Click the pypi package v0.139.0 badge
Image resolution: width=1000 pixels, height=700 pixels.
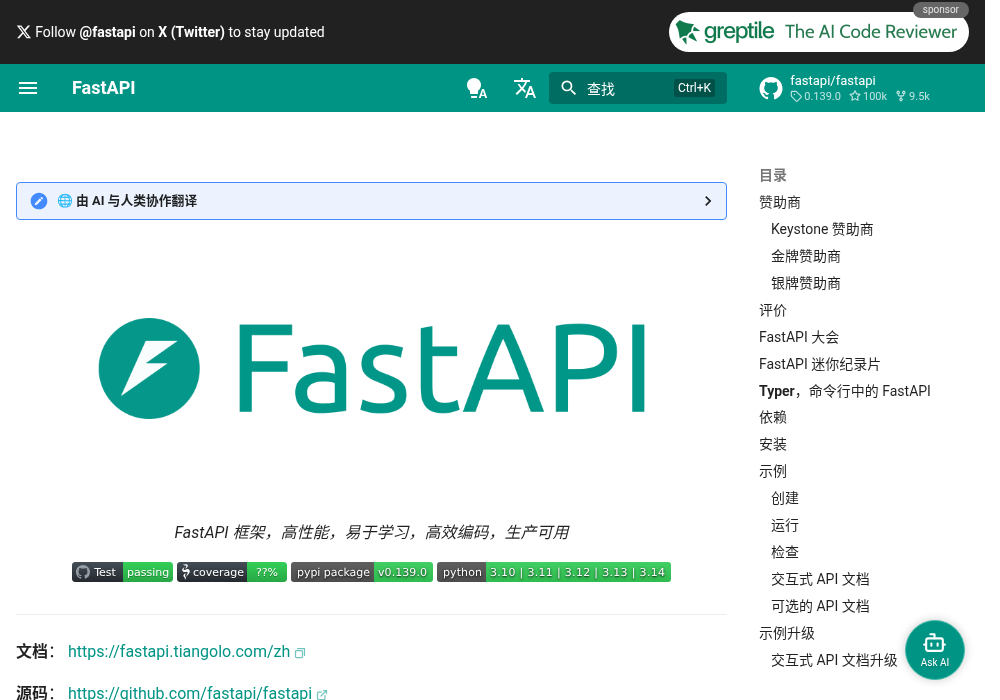pyautogui.click(x=362, y=572)
